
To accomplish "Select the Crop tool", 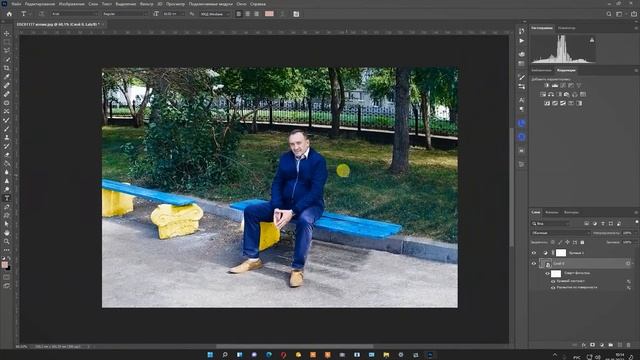I will coord(7,68).
